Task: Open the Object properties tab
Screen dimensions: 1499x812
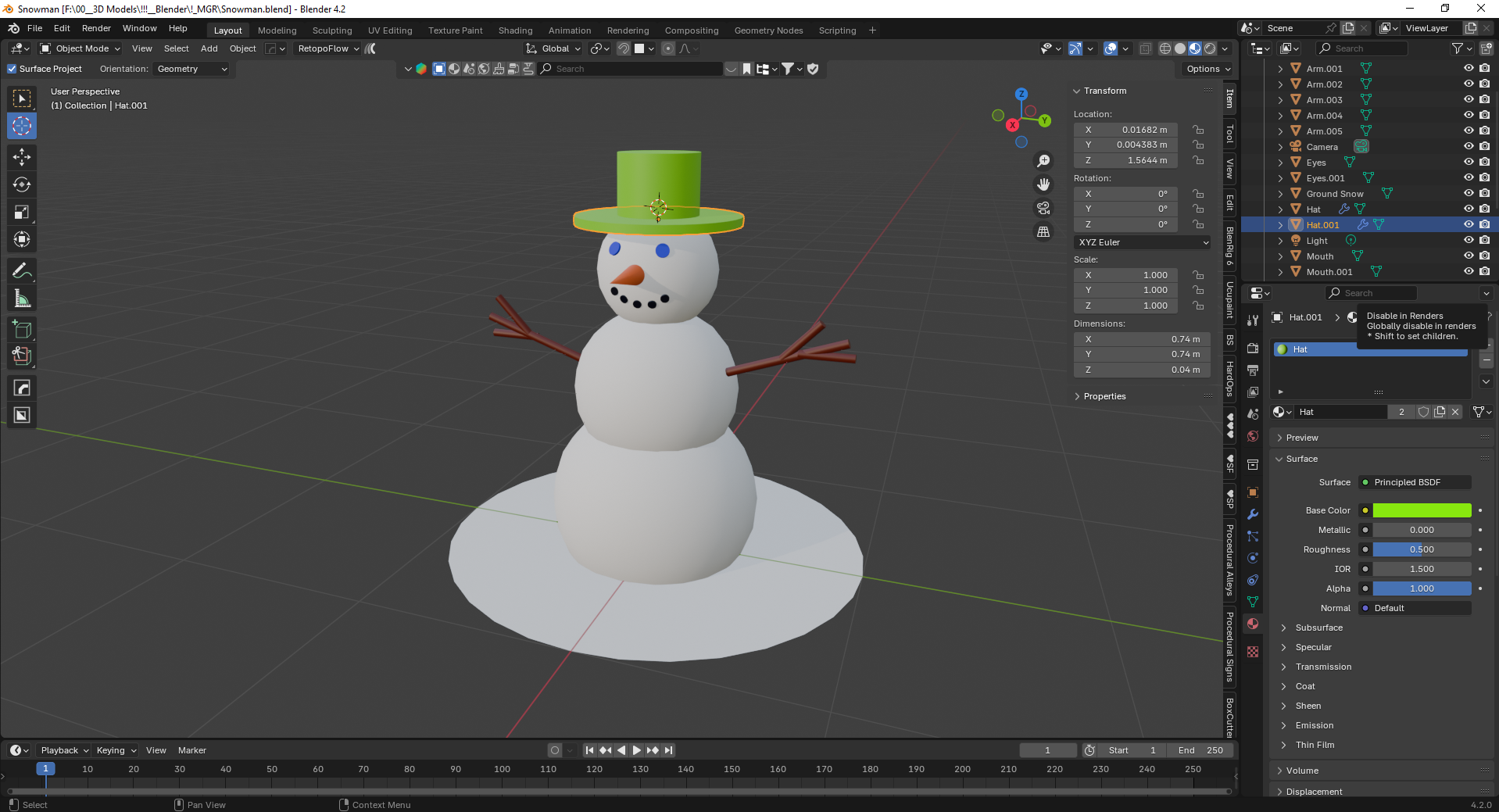Action: tap(1253, 492)
